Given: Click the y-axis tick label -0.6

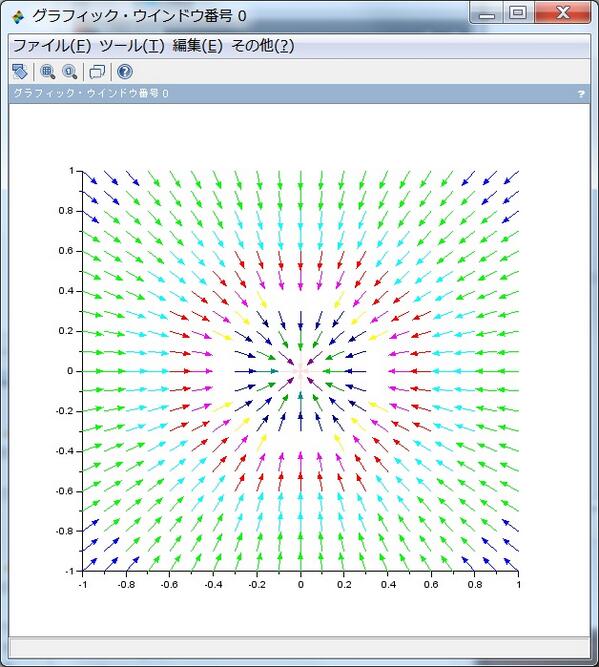Looking at the screenshot, I should tap(65, 491).
